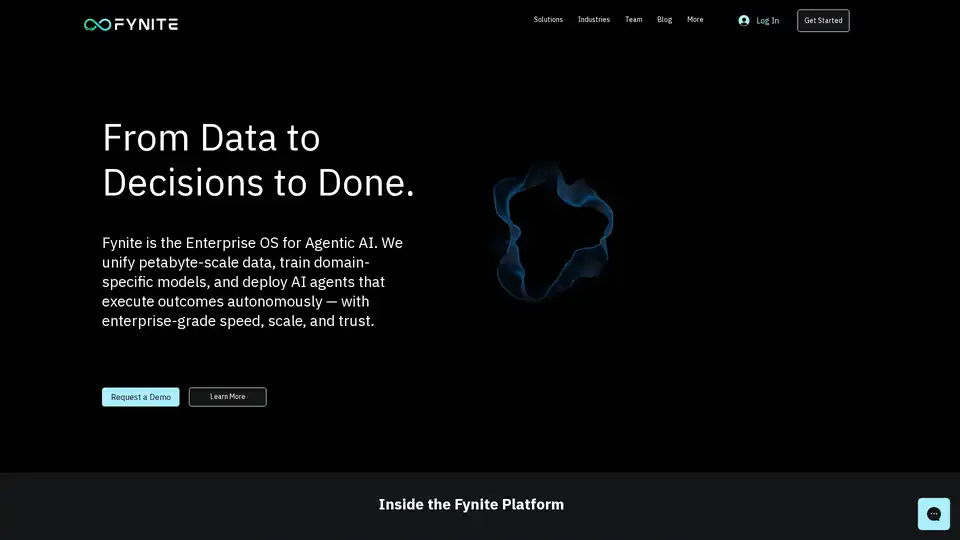Click the Enterprise OS description paragraph
Screen dimensions: 960x540
[252, 282]
